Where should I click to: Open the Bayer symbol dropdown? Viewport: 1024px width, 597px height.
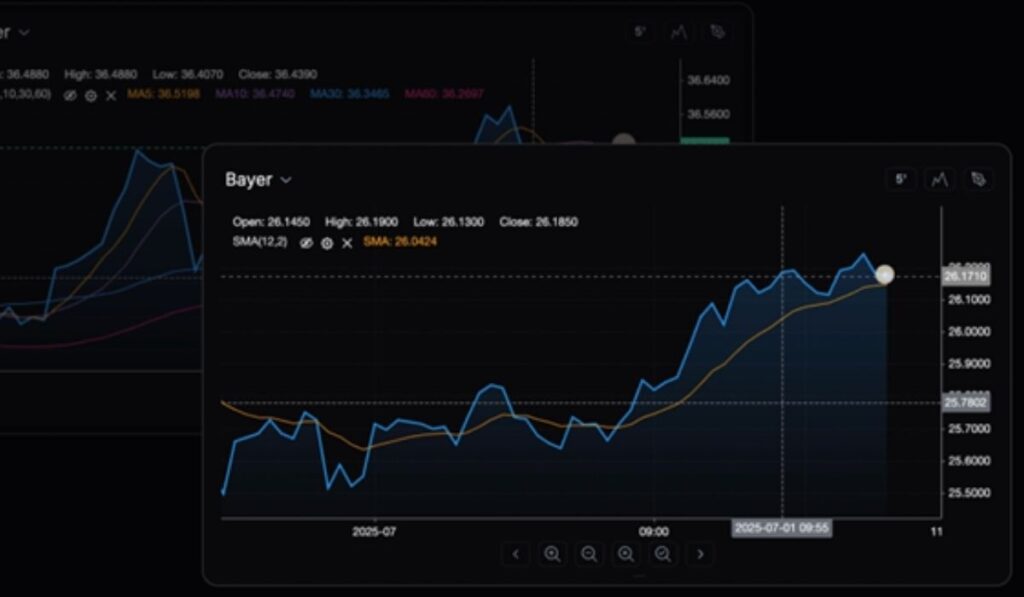[286, 181]
